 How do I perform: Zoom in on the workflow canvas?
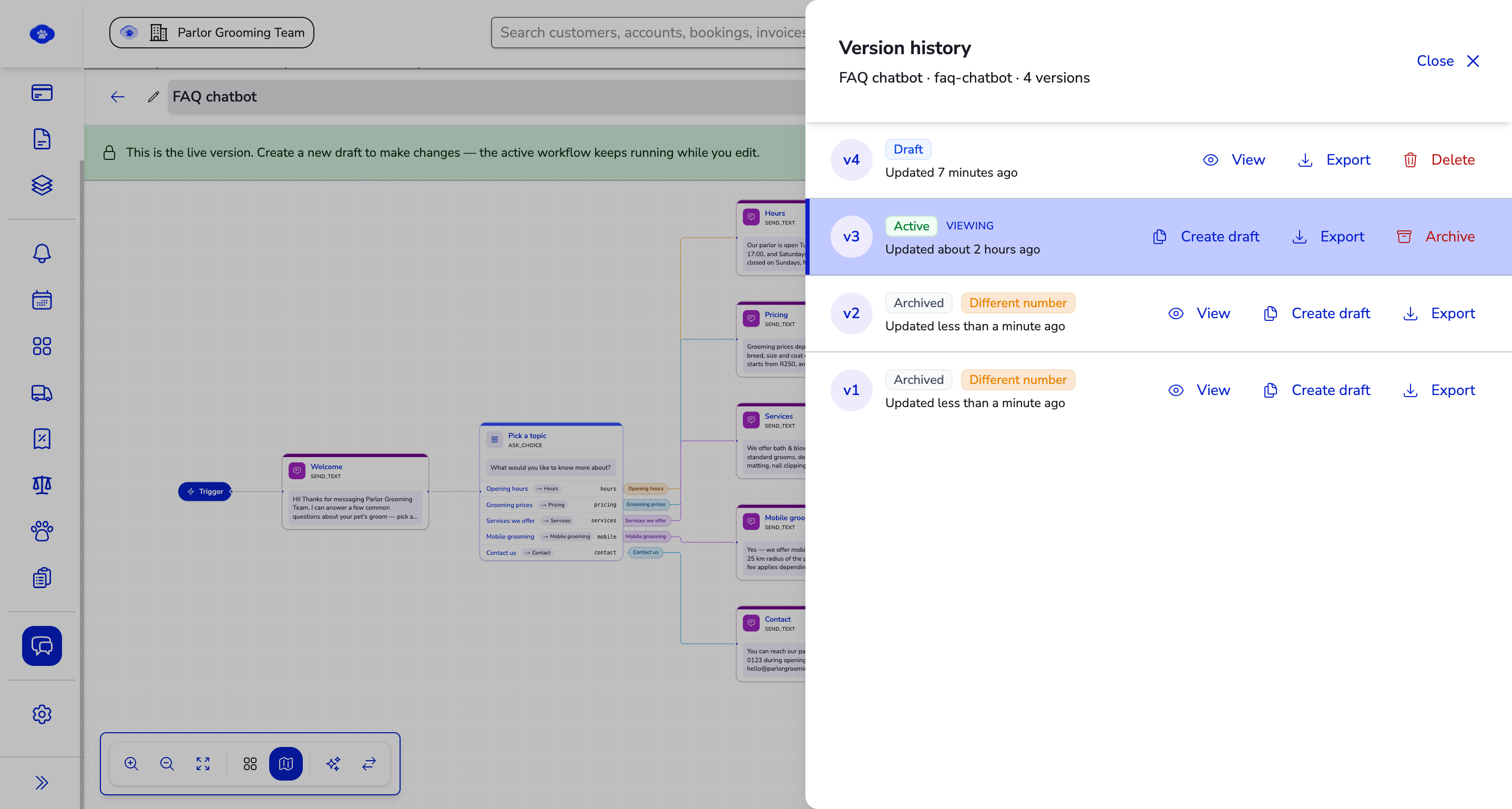[x=131, y=764]
